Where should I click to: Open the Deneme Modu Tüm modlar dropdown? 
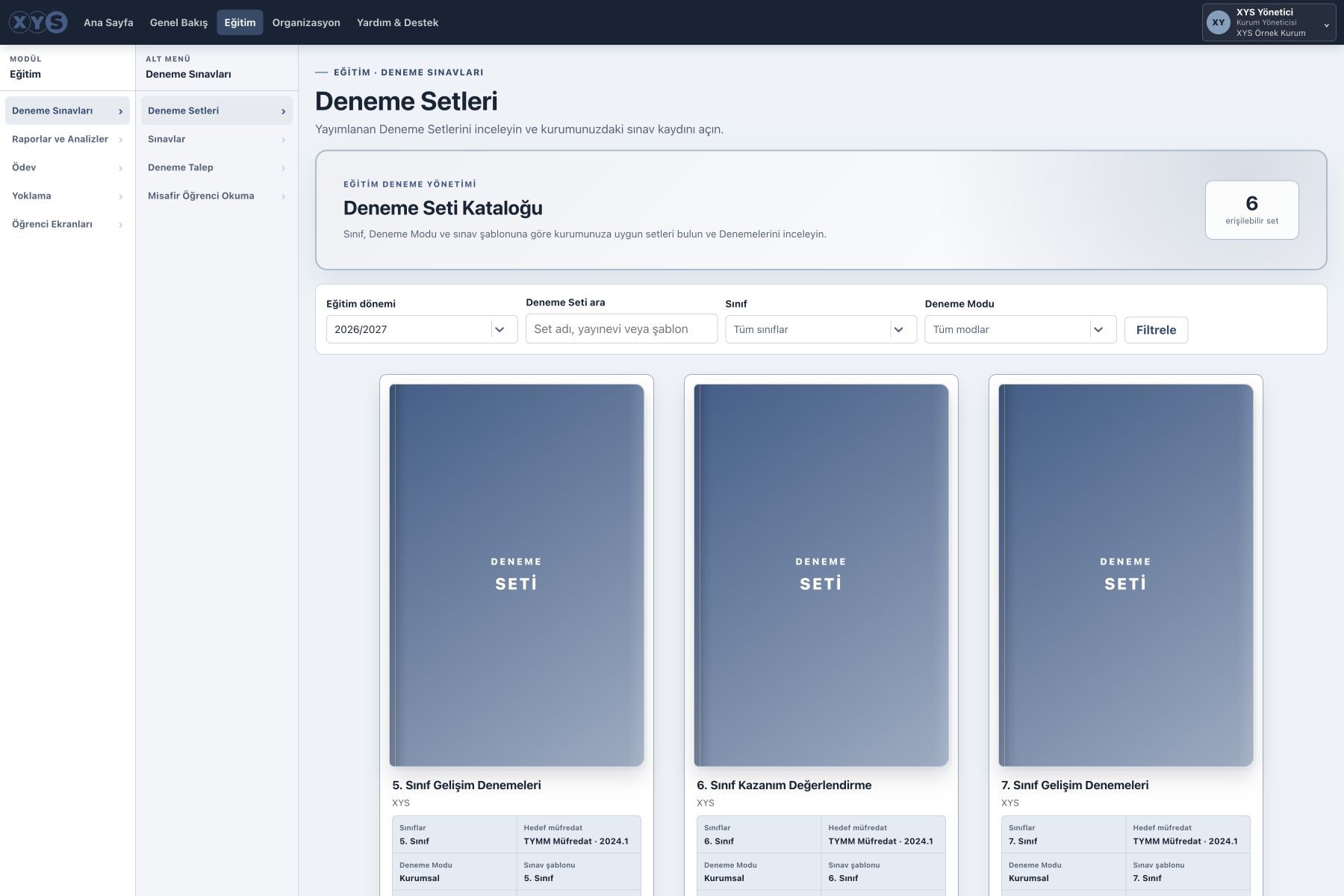click(x=1021, y=329)
